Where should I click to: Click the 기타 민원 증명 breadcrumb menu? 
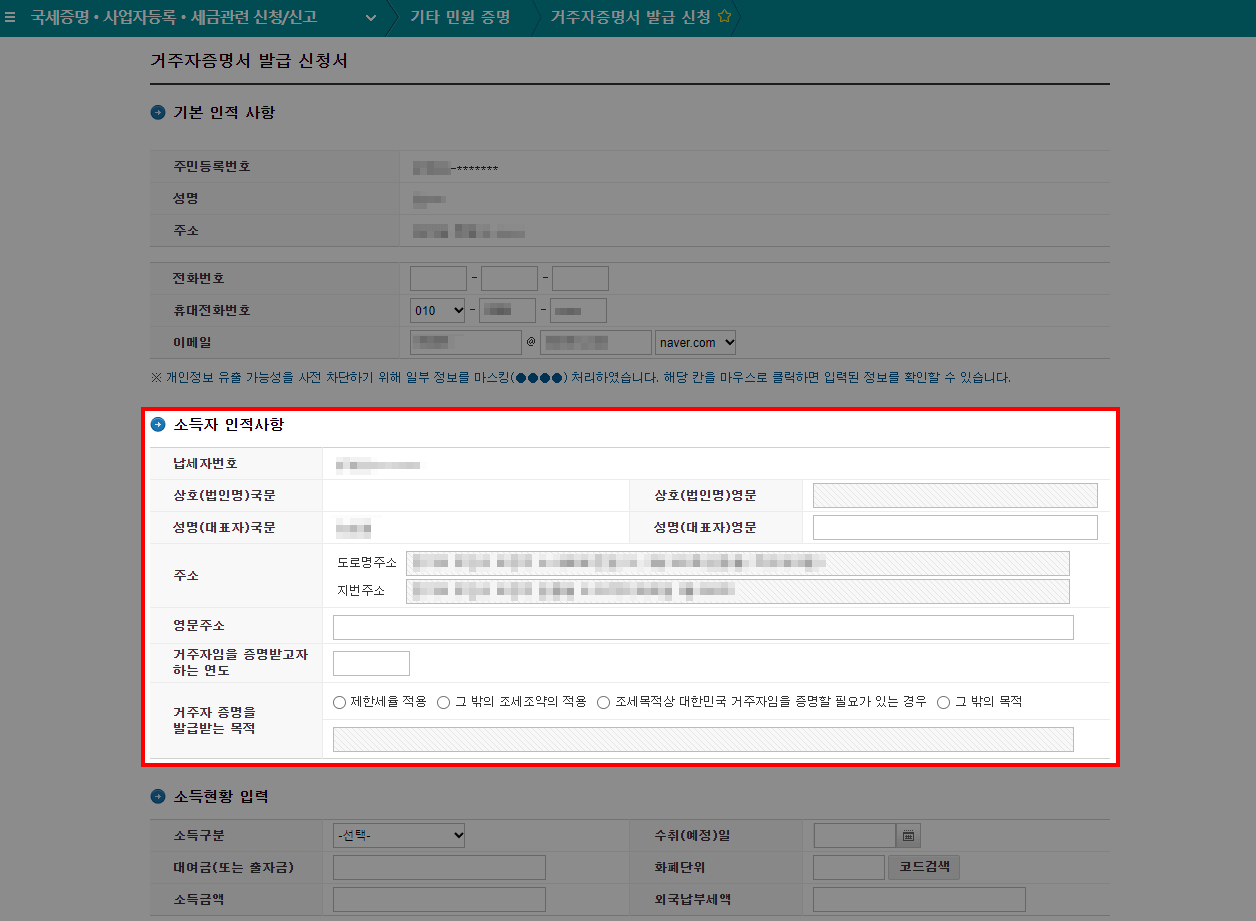460,17
